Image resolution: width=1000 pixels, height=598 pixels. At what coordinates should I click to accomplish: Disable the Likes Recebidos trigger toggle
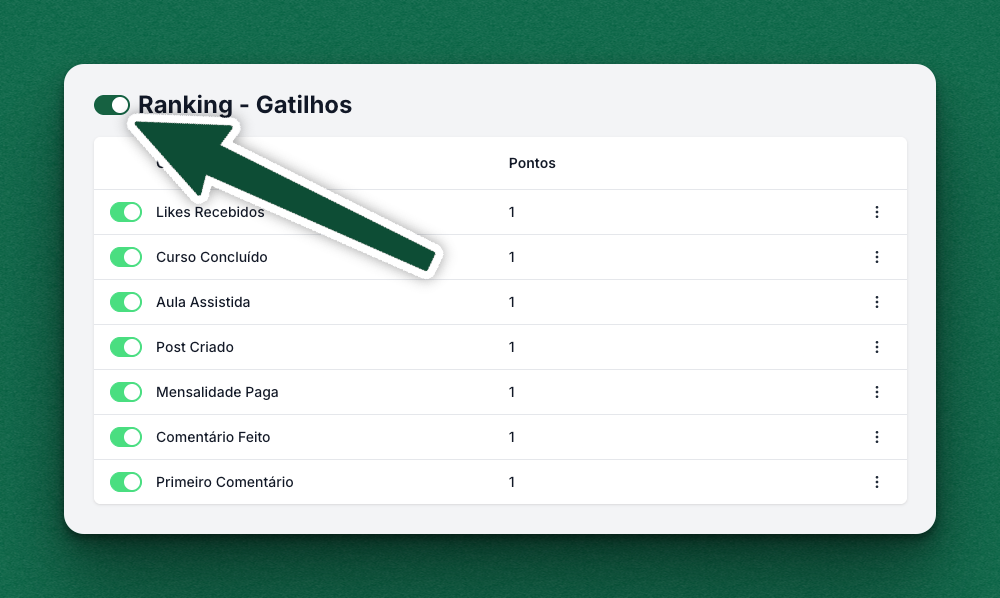(x=126, y=212)
